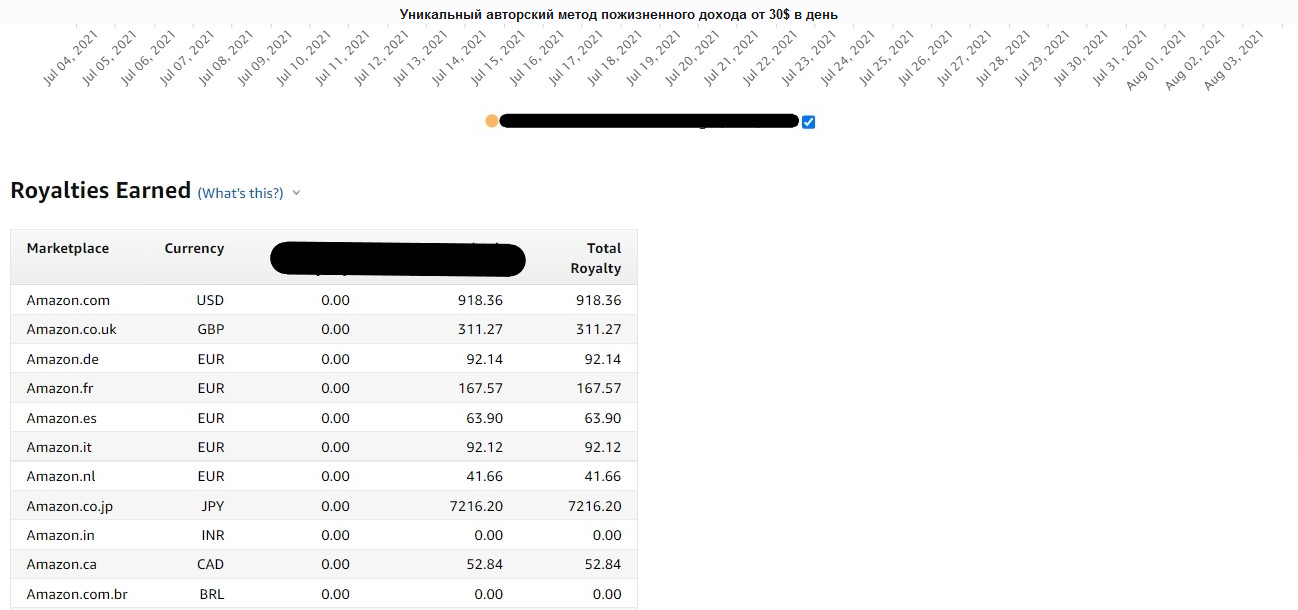Image resolution: width=1298 pixels, height=610 pixels.
Task: Select the Amazon.de marketplace row
Action: [x=63, y=359]
